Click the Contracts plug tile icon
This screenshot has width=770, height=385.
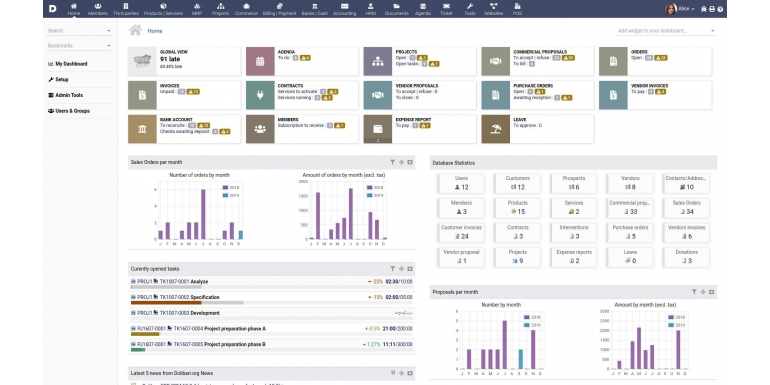tap(260, 95)
